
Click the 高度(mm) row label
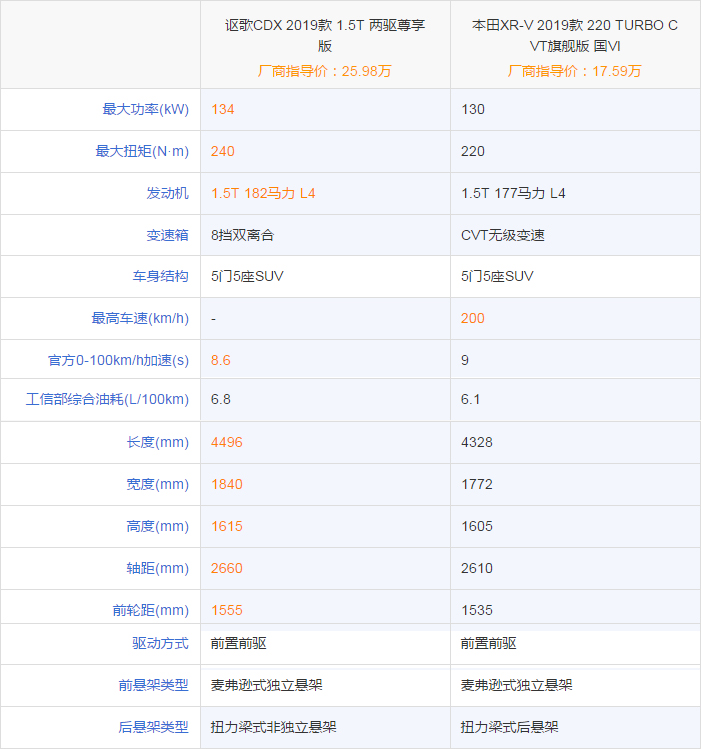click(x=158, y=526)
